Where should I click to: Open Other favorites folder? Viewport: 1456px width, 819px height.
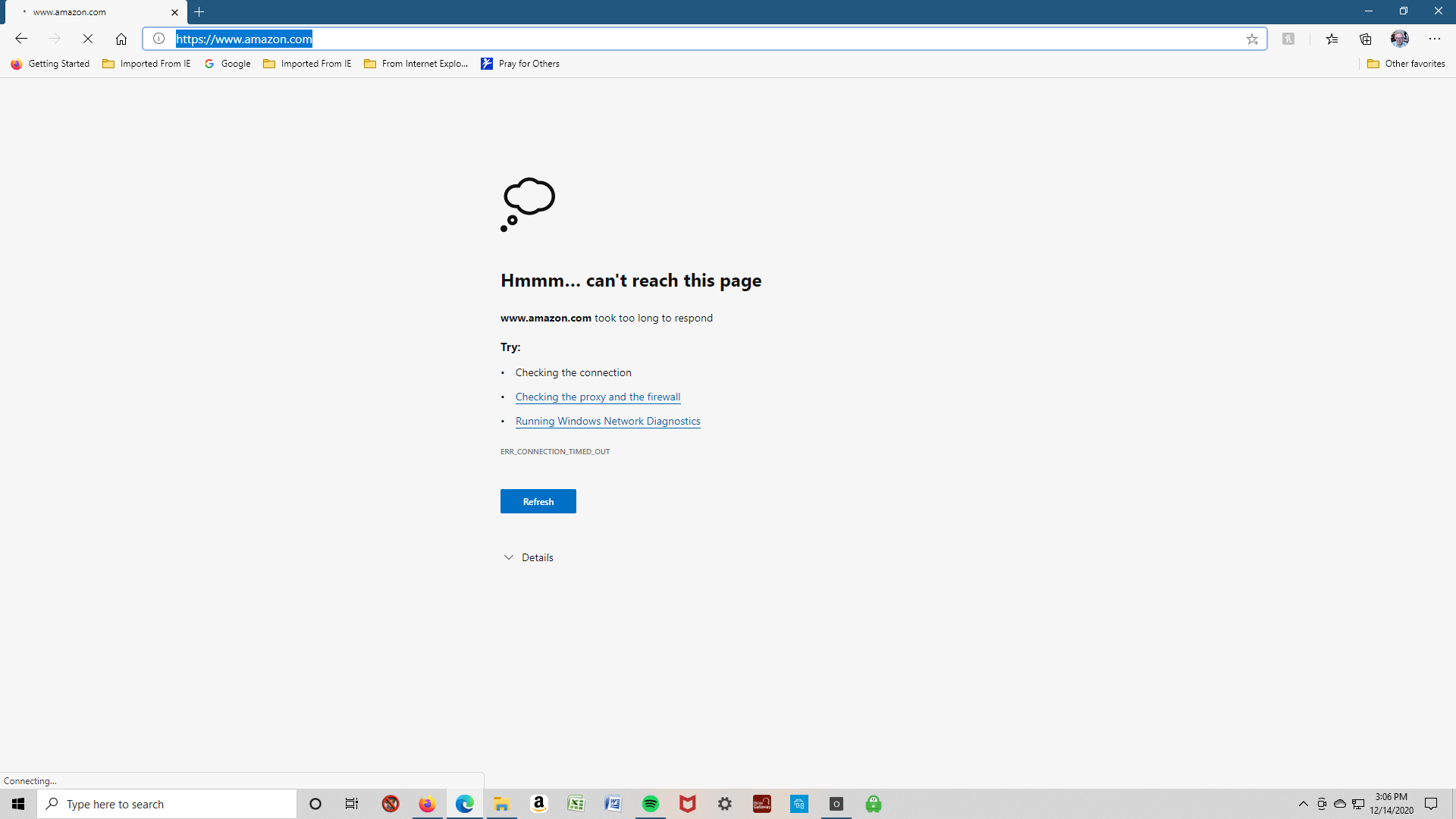tap(1407, 64)
